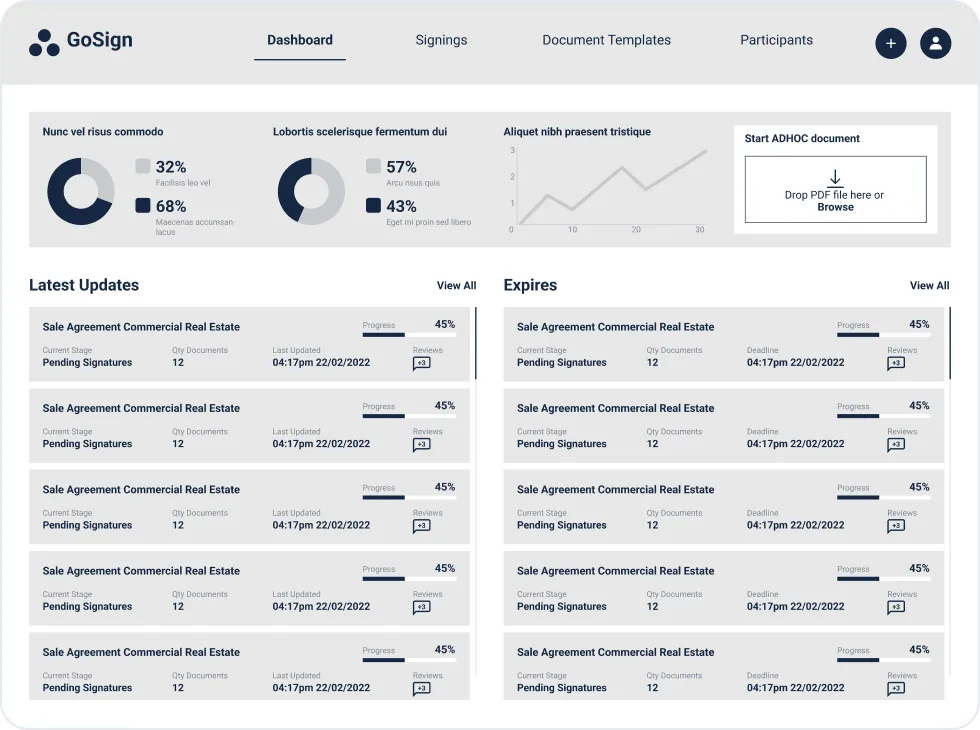Click the download arrow in the drop zone
Viewport: 980px width, 730px height.
[x=835, y=177]
